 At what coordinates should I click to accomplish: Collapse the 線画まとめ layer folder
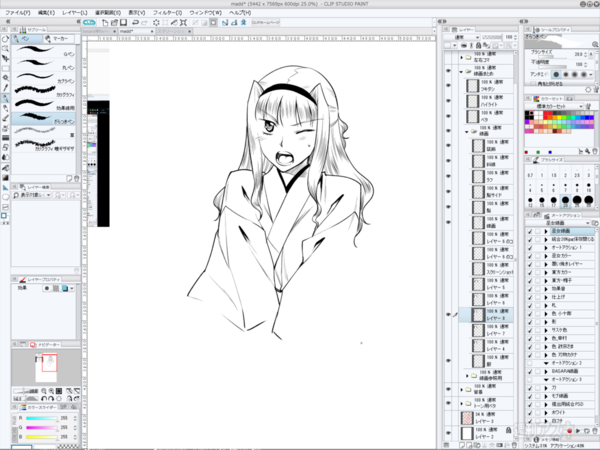[x=461, y=71]
